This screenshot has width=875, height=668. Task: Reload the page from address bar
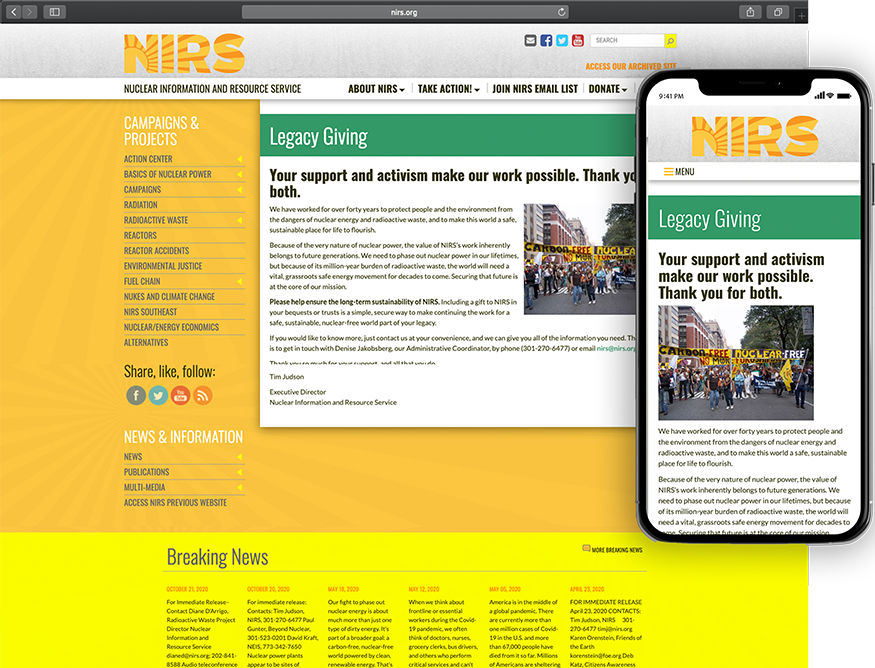pos(561,12)
